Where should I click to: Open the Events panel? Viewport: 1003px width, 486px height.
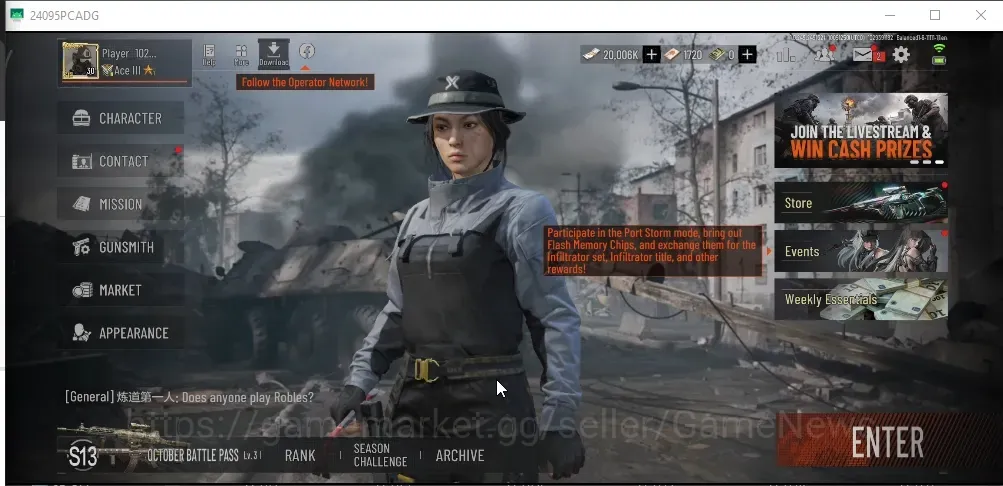click(x=861, y=251)
